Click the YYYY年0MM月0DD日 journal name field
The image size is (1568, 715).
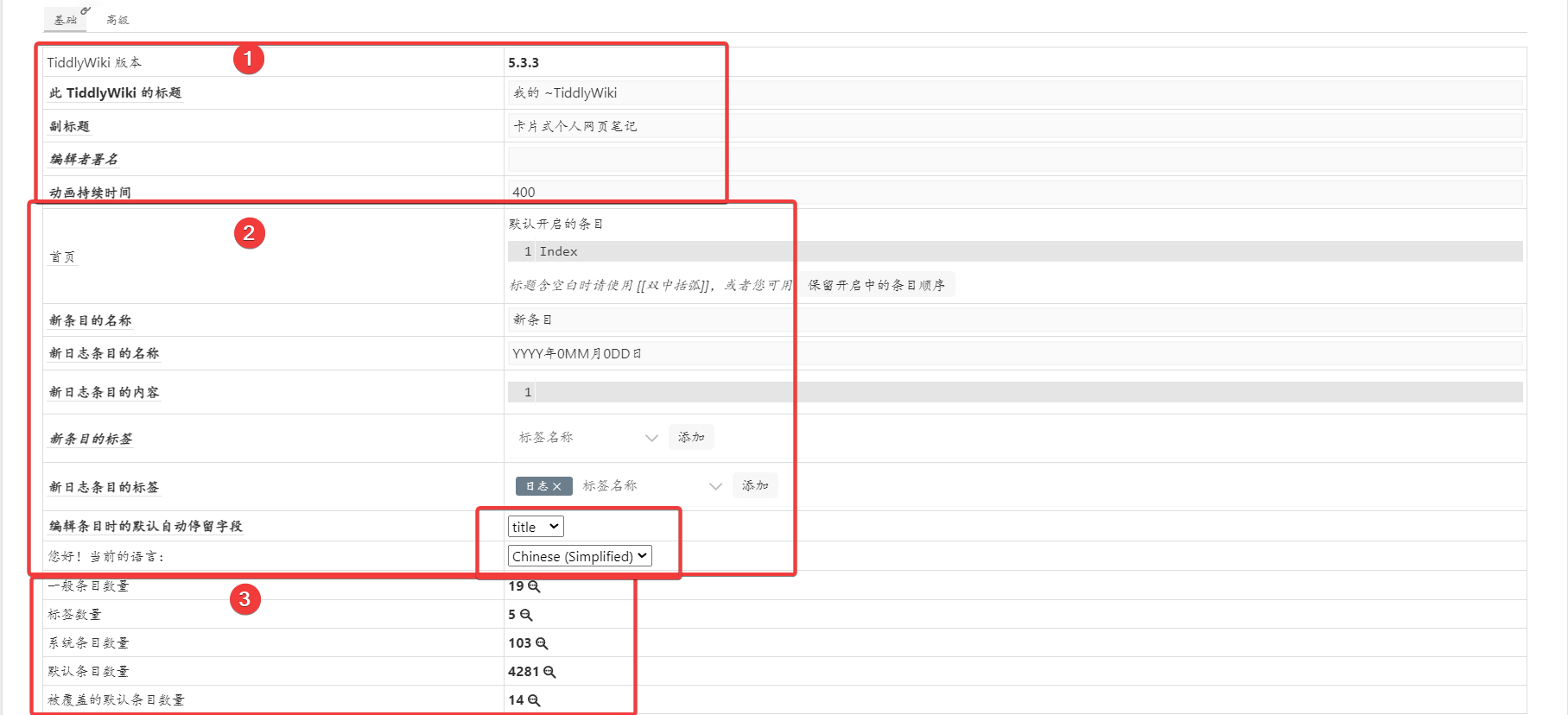(x=1015, y=353)
